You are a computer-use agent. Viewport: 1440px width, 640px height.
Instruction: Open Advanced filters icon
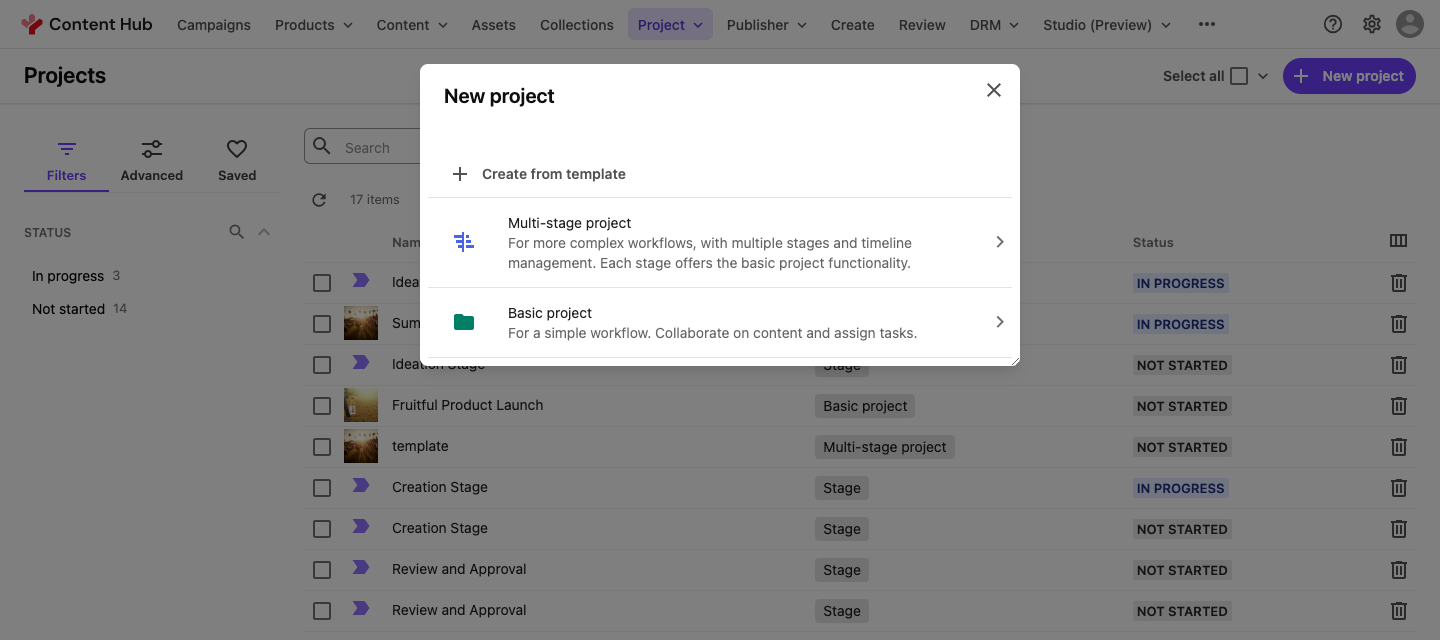click(x=151, y=147)
